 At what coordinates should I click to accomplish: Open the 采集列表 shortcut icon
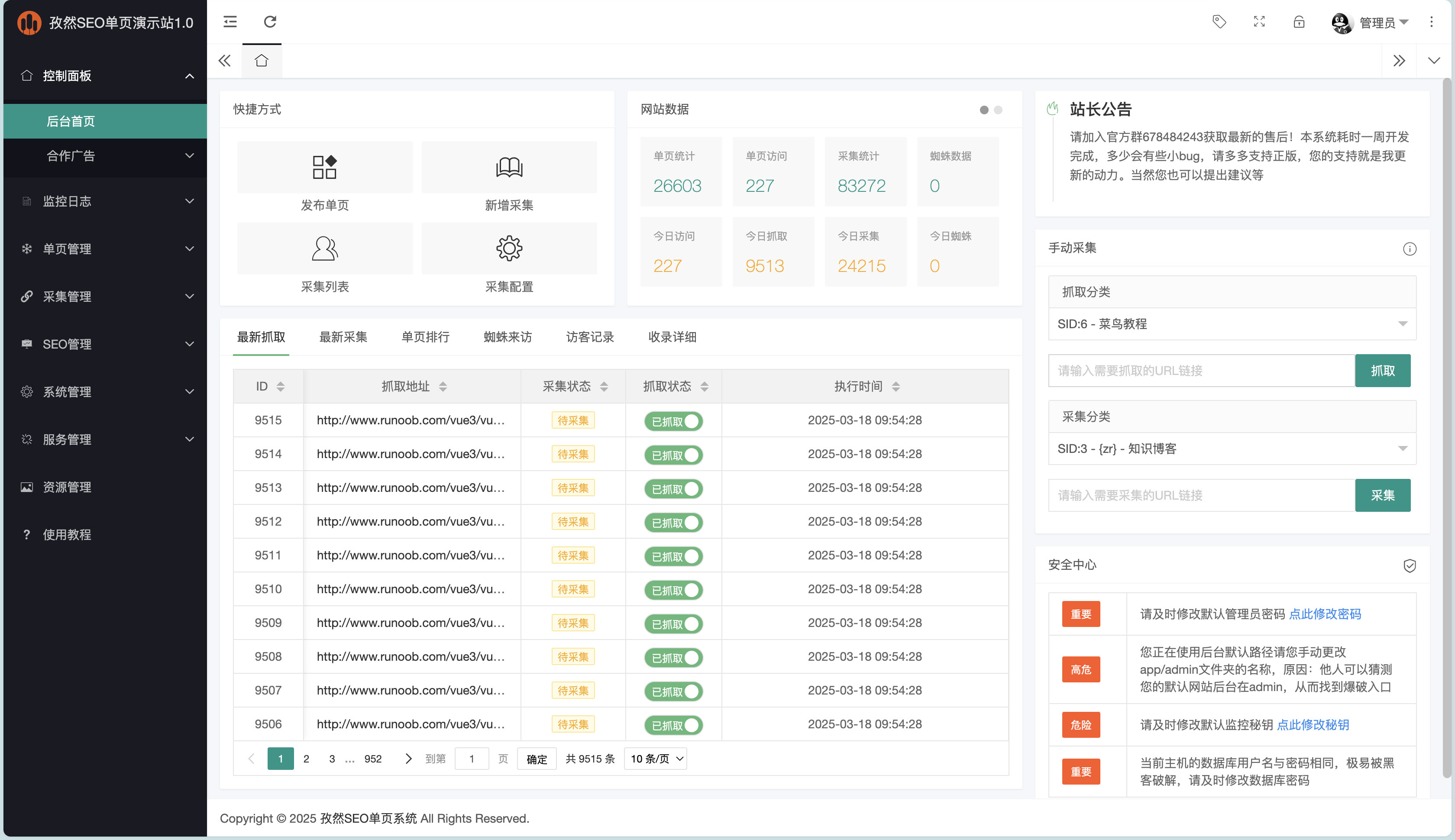[x=324, y=248]
